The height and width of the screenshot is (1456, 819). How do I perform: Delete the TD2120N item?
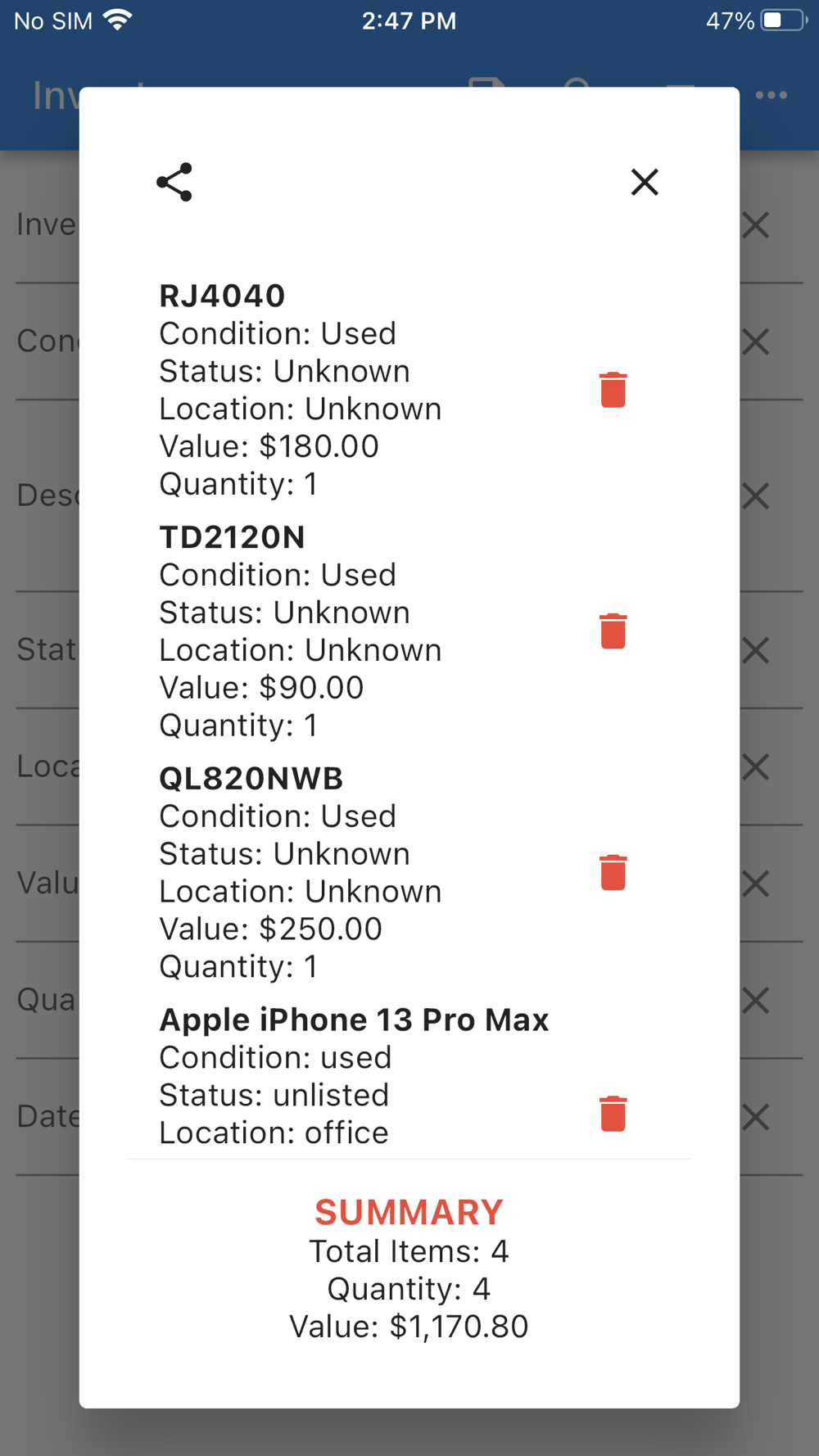tap(613, 631)
